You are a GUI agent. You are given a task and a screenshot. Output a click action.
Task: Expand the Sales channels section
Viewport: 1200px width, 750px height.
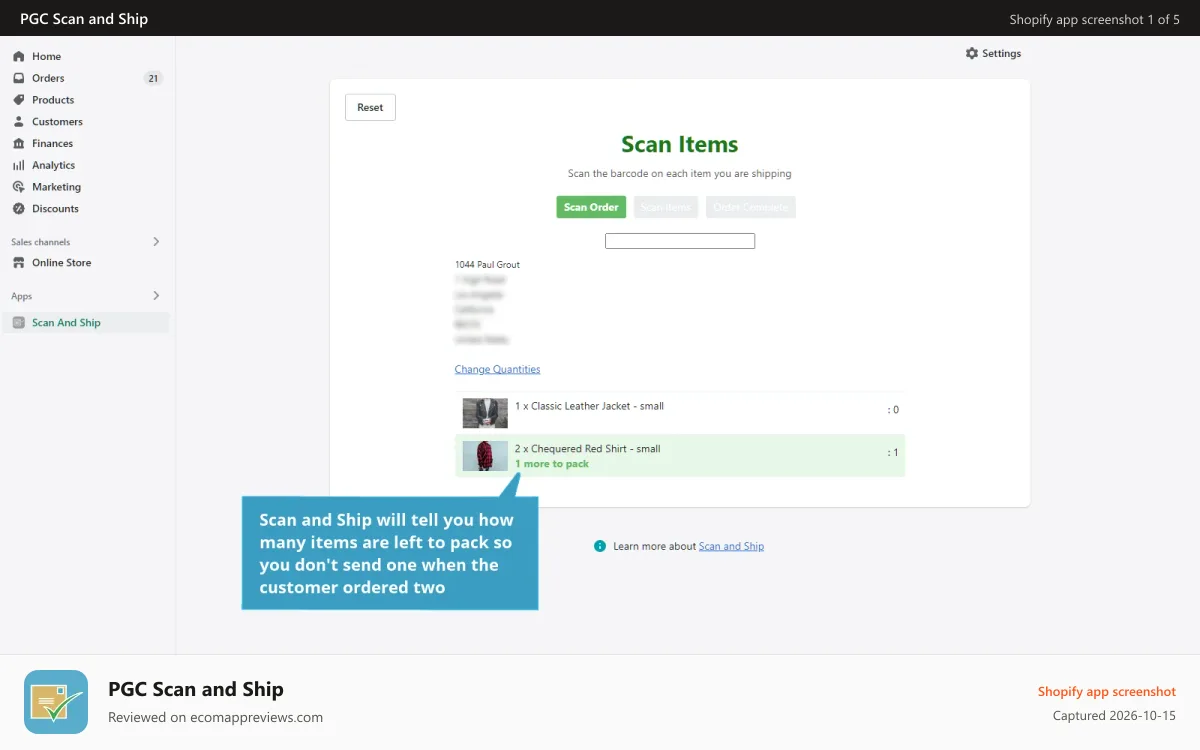156,242
